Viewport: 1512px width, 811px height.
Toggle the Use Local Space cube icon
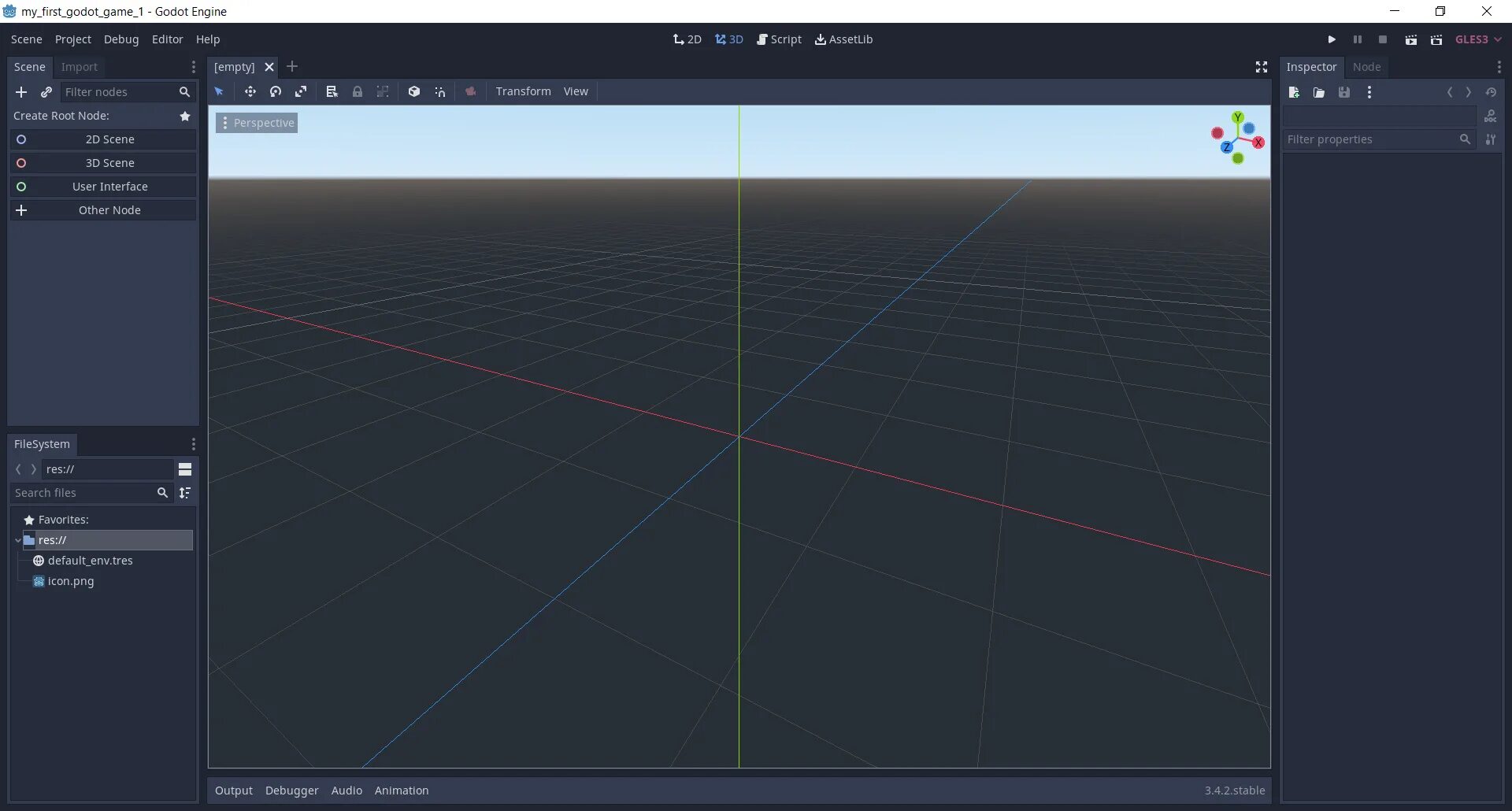tap(414, 91)
